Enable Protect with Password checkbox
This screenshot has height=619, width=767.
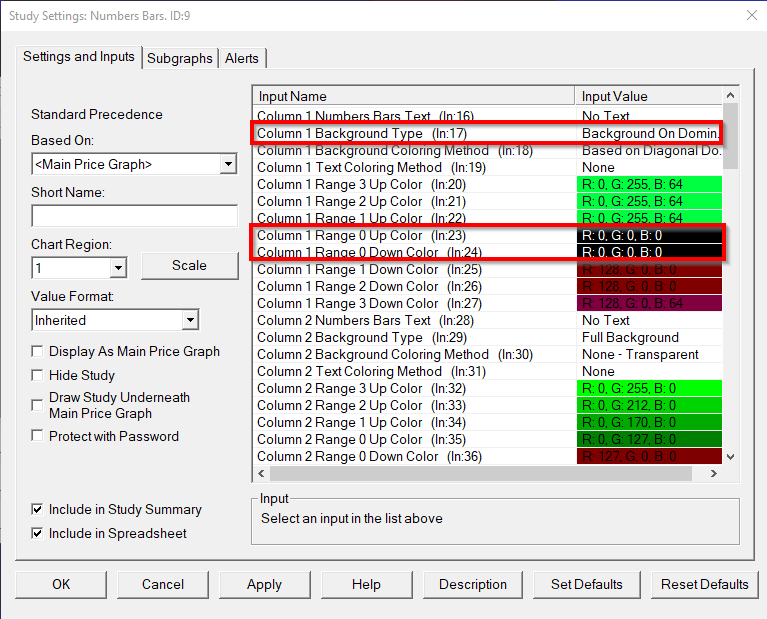click(37, 436)
